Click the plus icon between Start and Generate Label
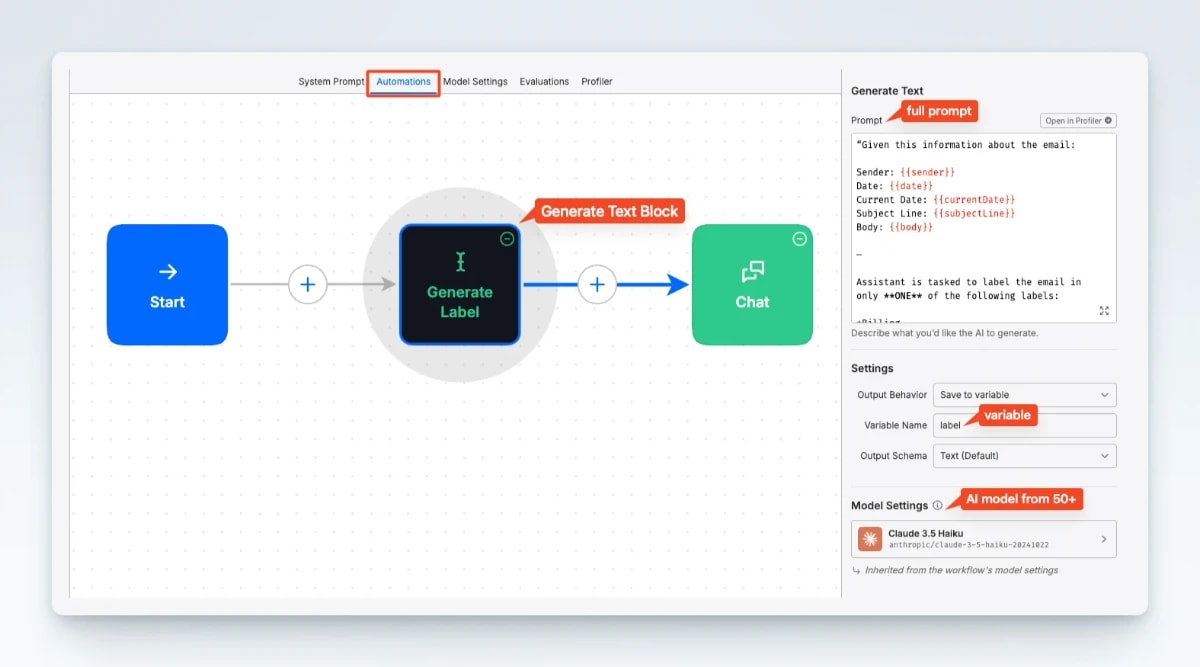Screen dimensions: 1200x667 point(308,284)
